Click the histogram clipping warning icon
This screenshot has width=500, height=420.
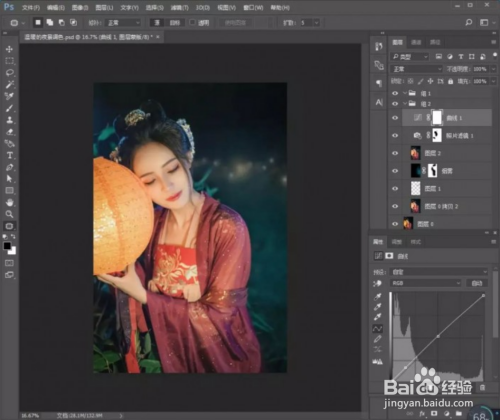(378, 361)
